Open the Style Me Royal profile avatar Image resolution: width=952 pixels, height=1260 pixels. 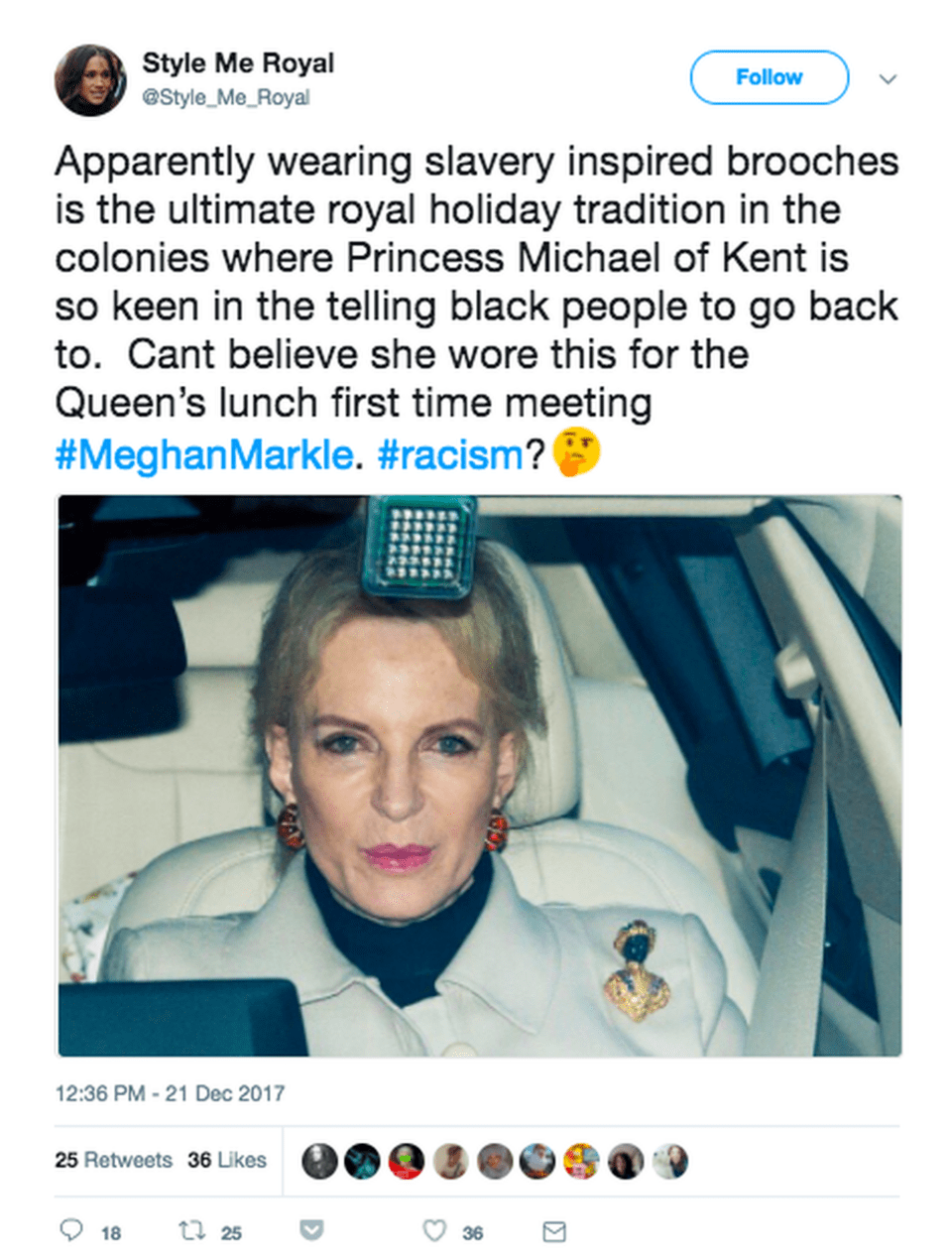pyautogui.click(x=90, y=80)
